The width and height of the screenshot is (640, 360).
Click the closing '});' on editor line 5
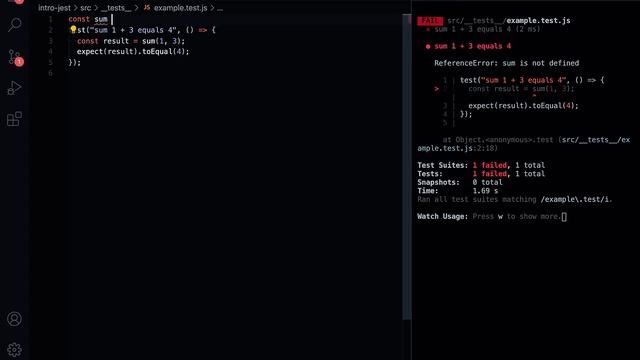click(75, 62)
